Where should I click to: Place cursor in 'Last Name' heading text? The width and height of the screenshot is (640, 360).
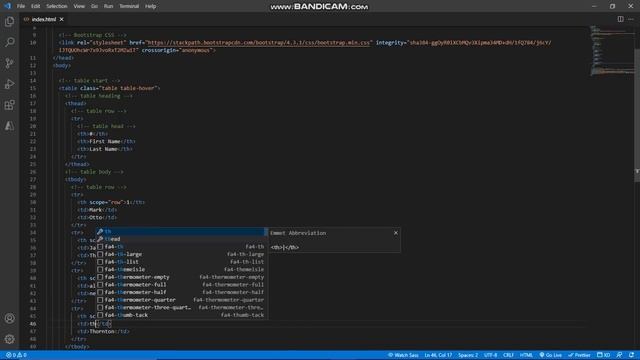103,149
